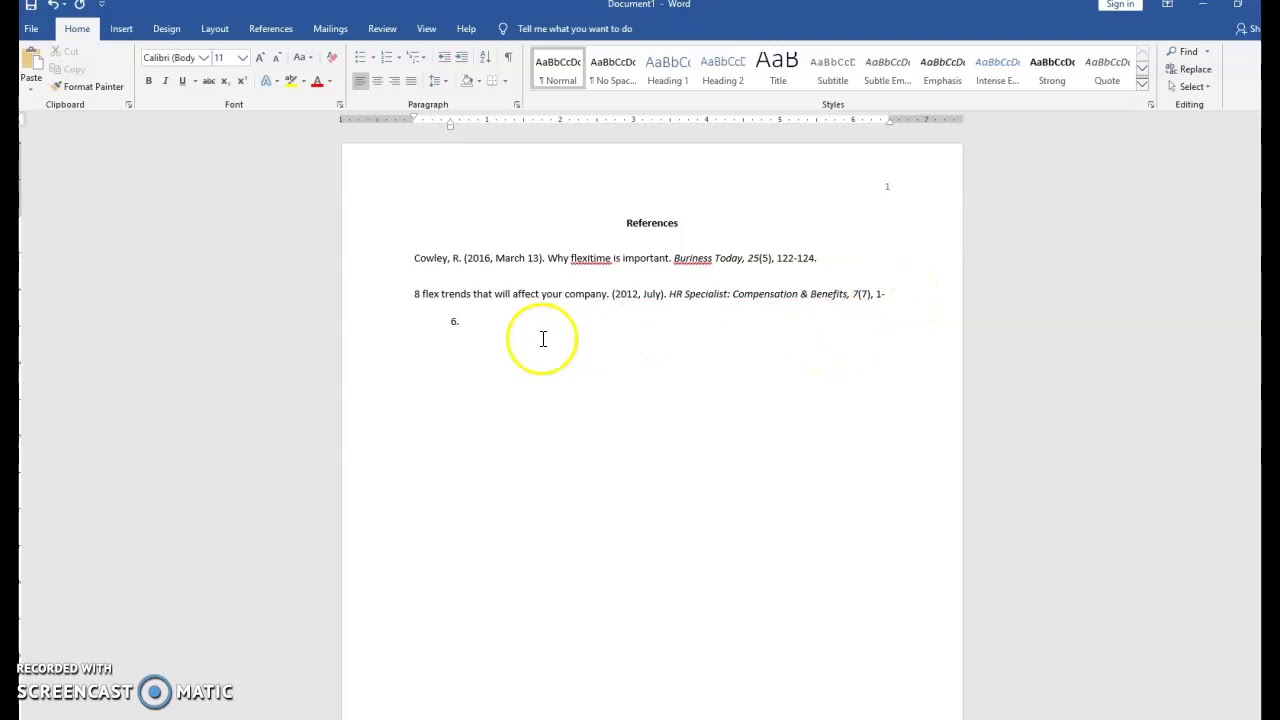Toggle Bold formatting
The height and width of the screenshot is (720, 1280).
coord(148,81)
